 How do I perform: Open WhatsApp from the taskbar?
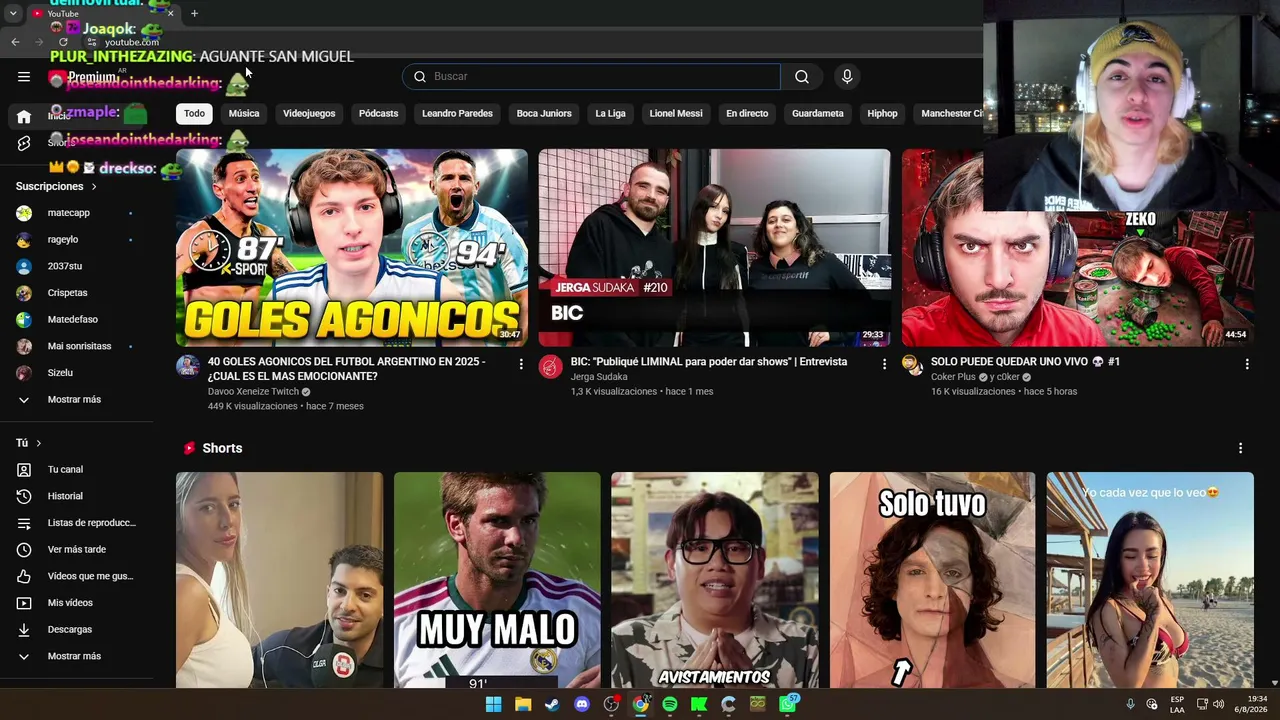(x=788, y=704)
